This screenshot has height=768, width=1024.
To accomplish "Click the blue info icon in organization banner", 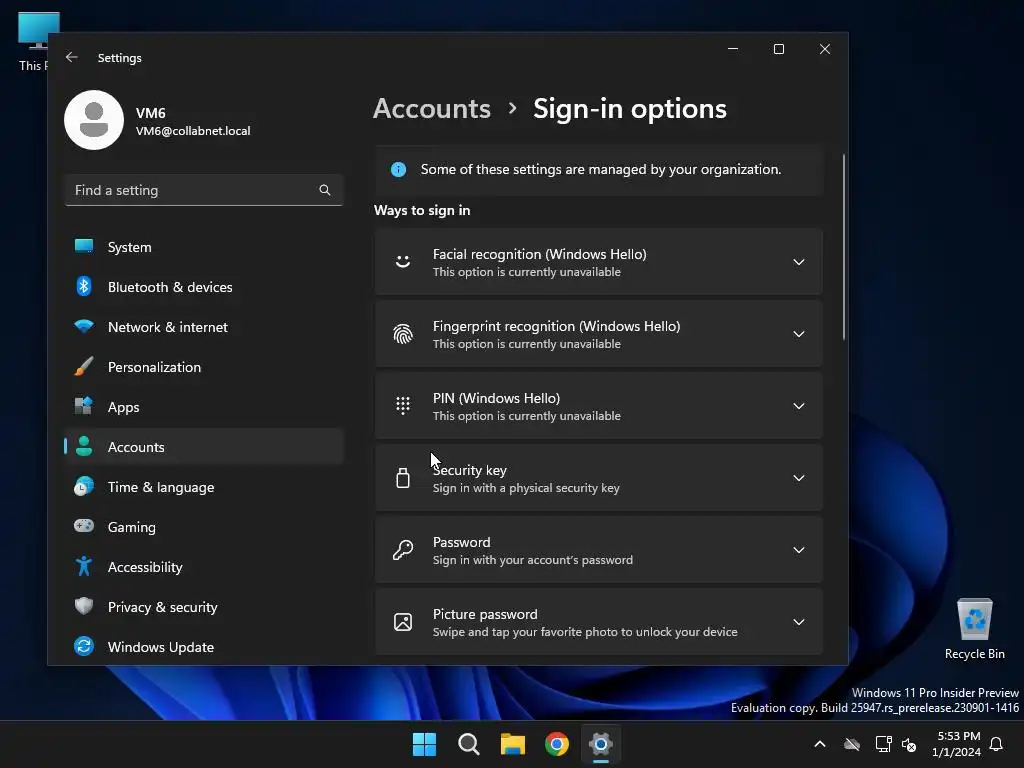I will (x=398, y=170).
